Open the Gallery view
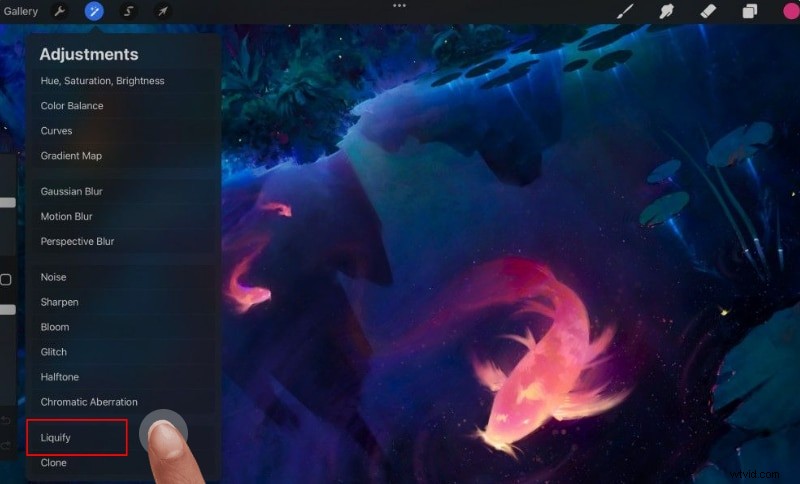This screenshot has height=484, width=800. (20, 11)
